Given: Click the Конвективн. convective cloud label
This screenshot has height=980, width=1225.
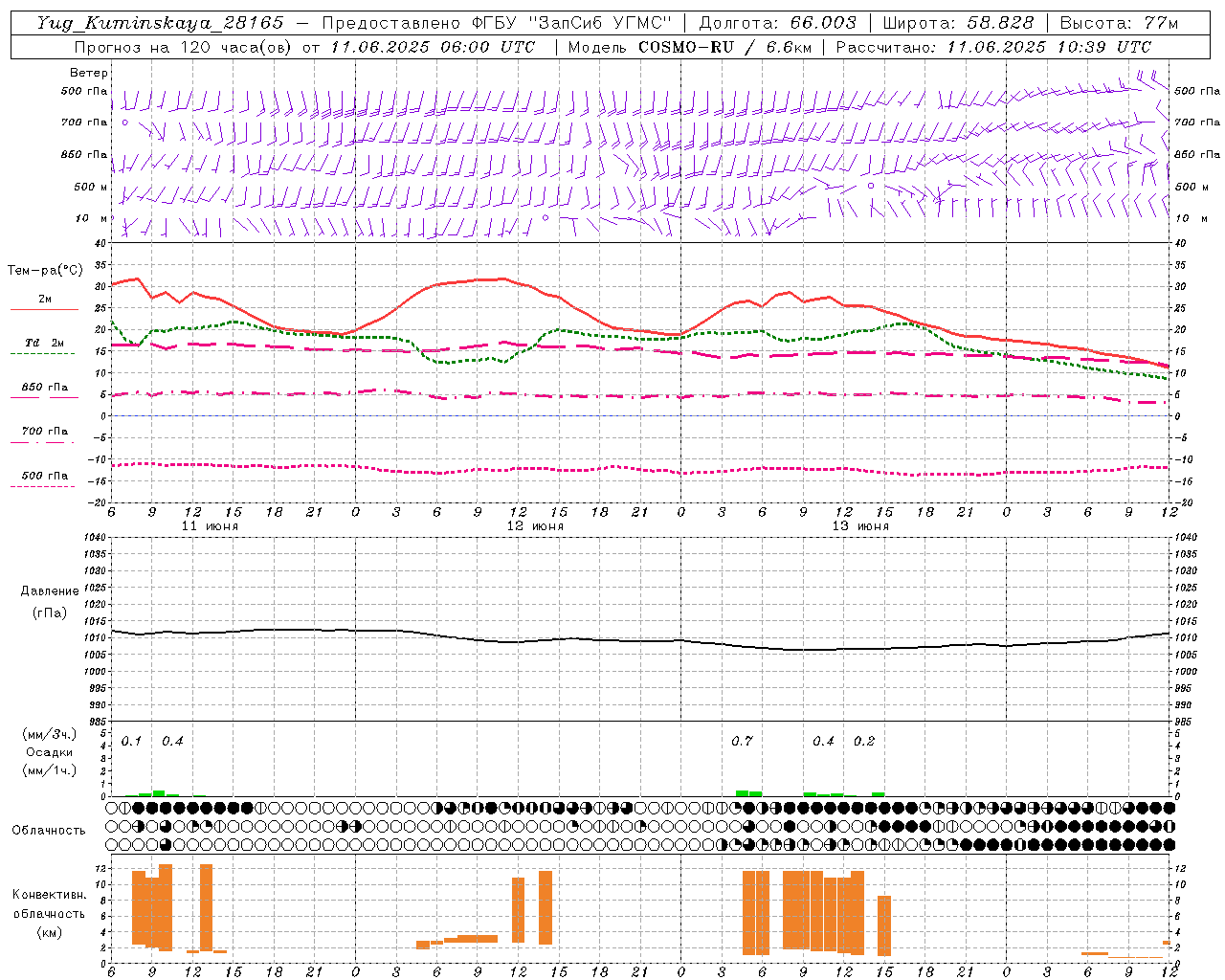Looking at the screenshot, I should click(50, 895).
